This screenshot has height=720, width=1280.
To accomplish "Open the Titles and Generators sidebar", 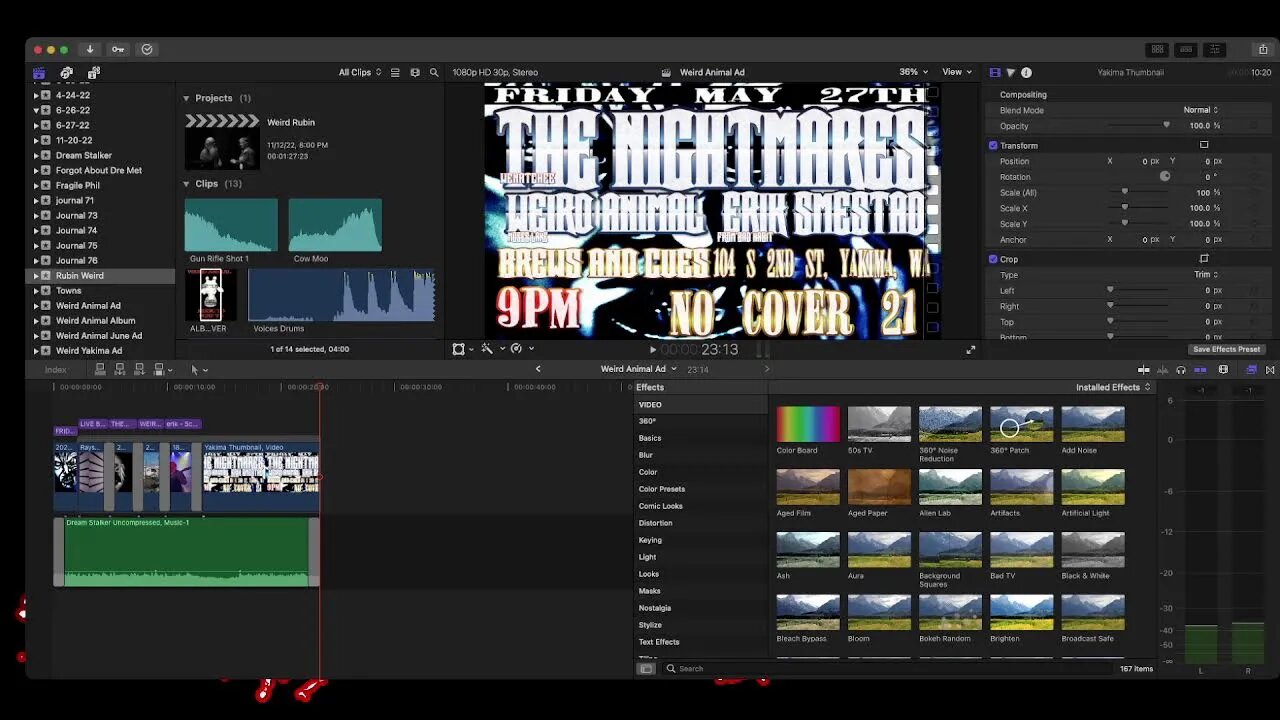I will 93,73.
